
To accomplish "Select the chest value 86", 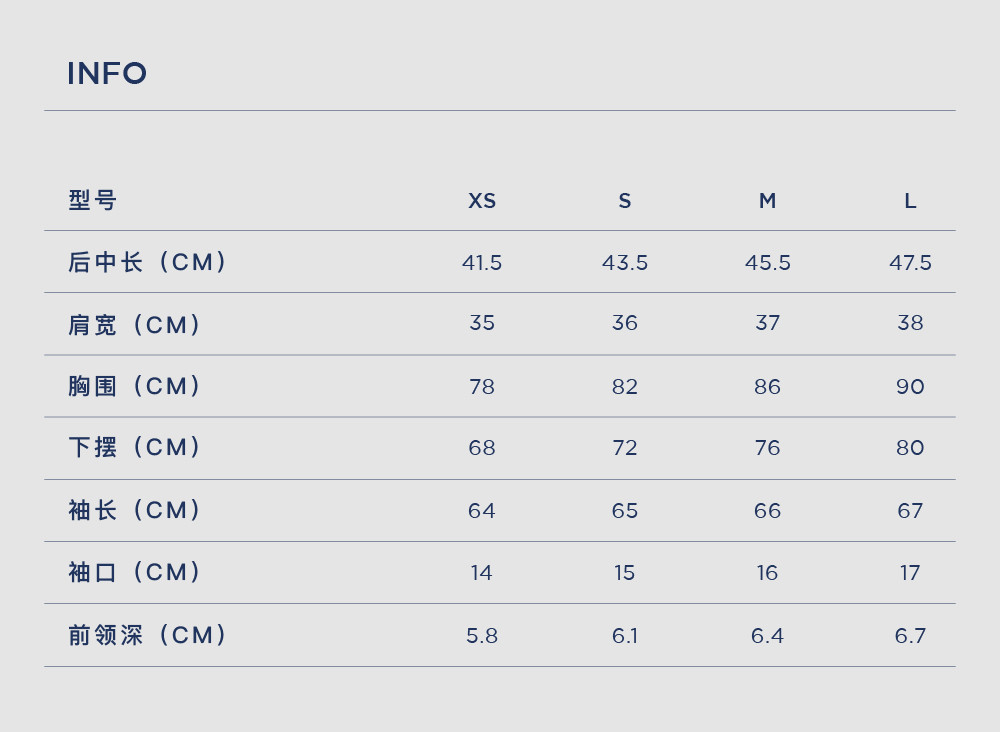I will click(x=768, y=386).
